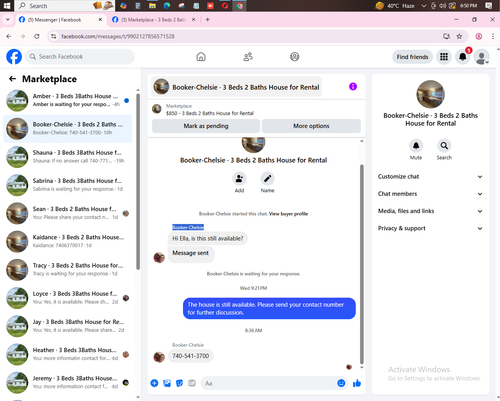Choose a GIF in composer
500x401 pixels.
(x=192, y=383)
